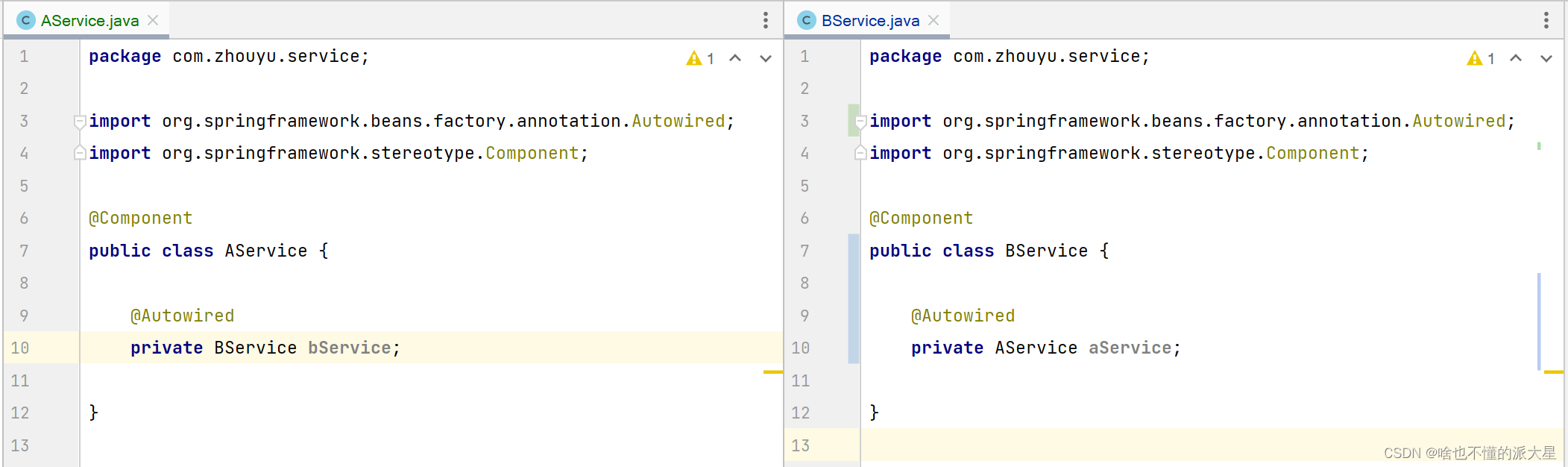Click the Autowired import link in AService
1568x467 pixels.
(x=678, y=121)
